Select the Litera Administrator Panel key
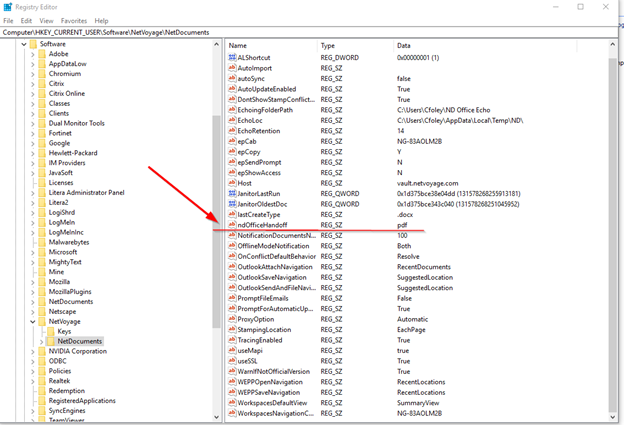 86,193
